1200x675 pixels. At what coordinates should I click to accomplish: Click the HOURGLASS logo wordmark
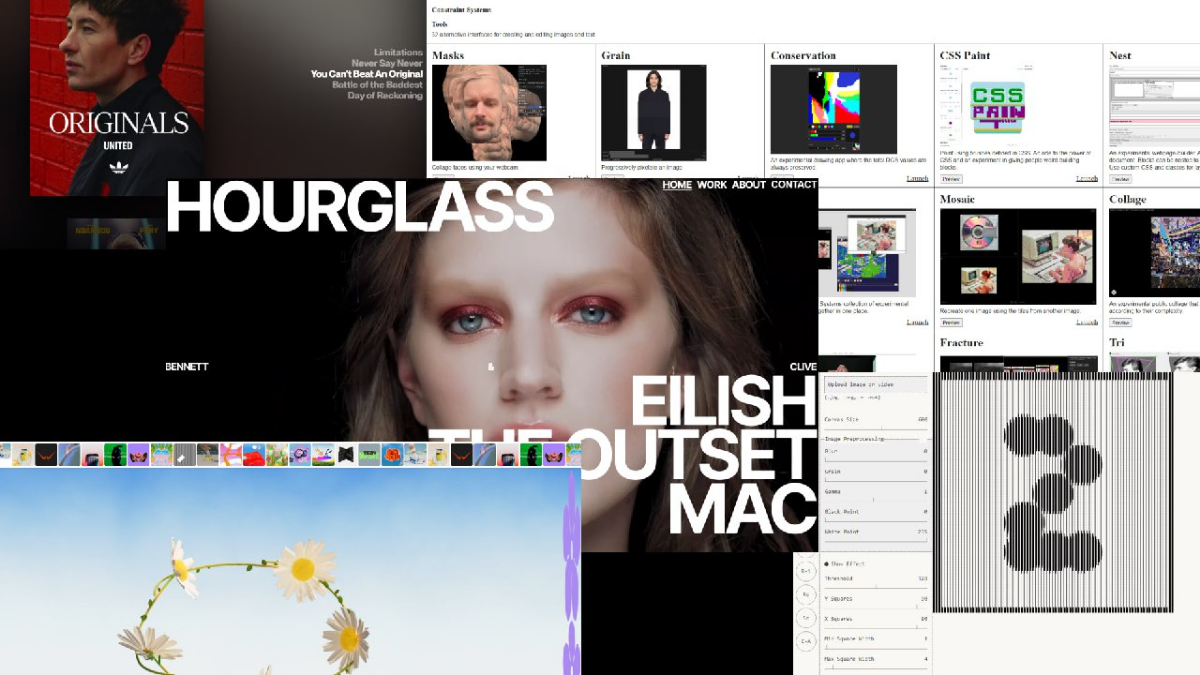[360, 207]
